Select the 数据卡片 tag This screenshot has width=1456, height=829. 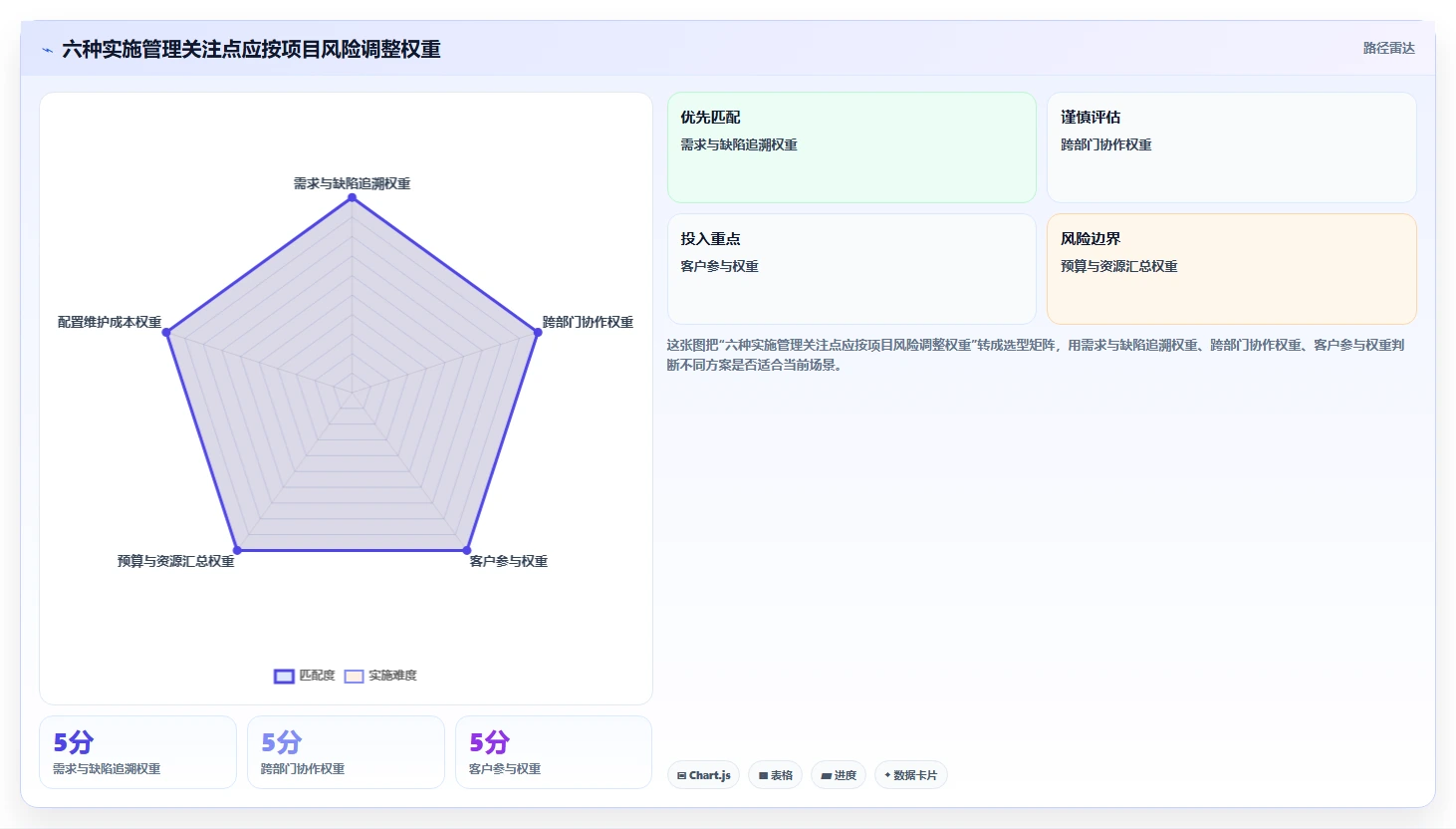910,775
